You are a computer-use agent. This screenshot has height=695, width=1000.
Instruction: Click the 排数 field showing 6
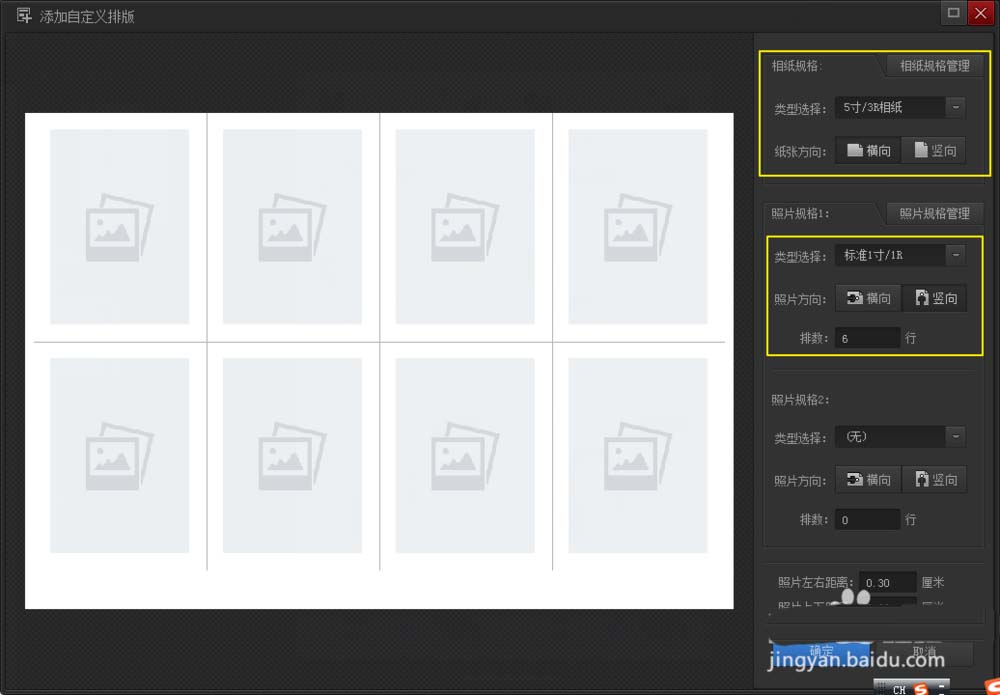pyautogui.click(x=867, y=338)
